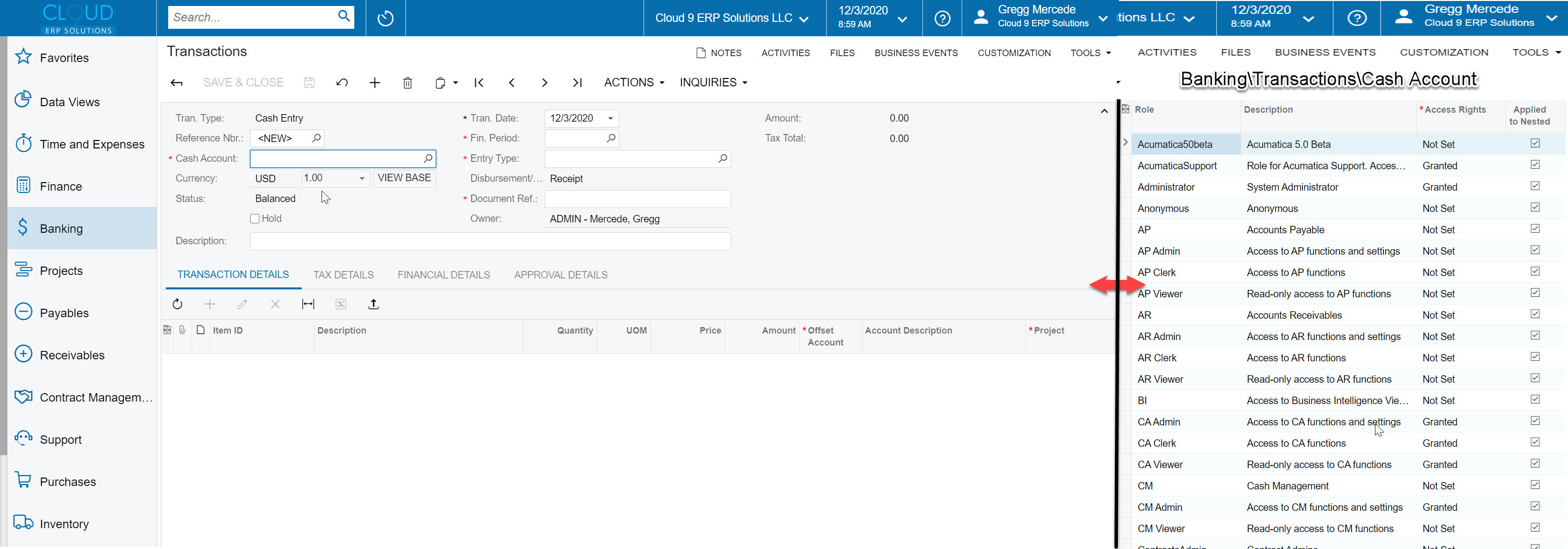The width and height of the screenshot is (1568, 549).
Task: Toggle Applied to Nested for BI role
Action: [x=1535, y=400]
